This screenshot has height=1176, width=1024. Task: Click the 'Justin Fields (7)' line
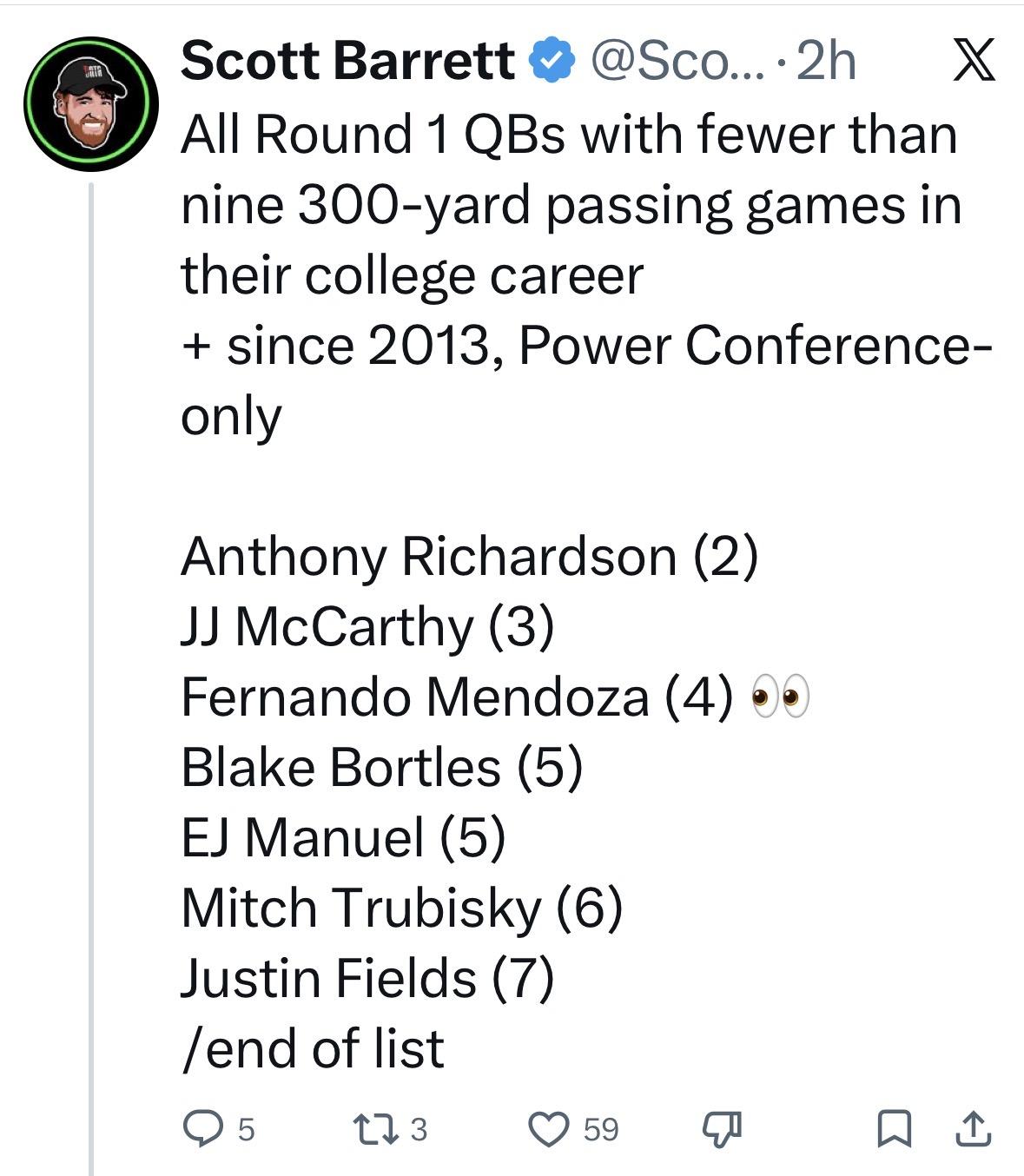(367, 978)
